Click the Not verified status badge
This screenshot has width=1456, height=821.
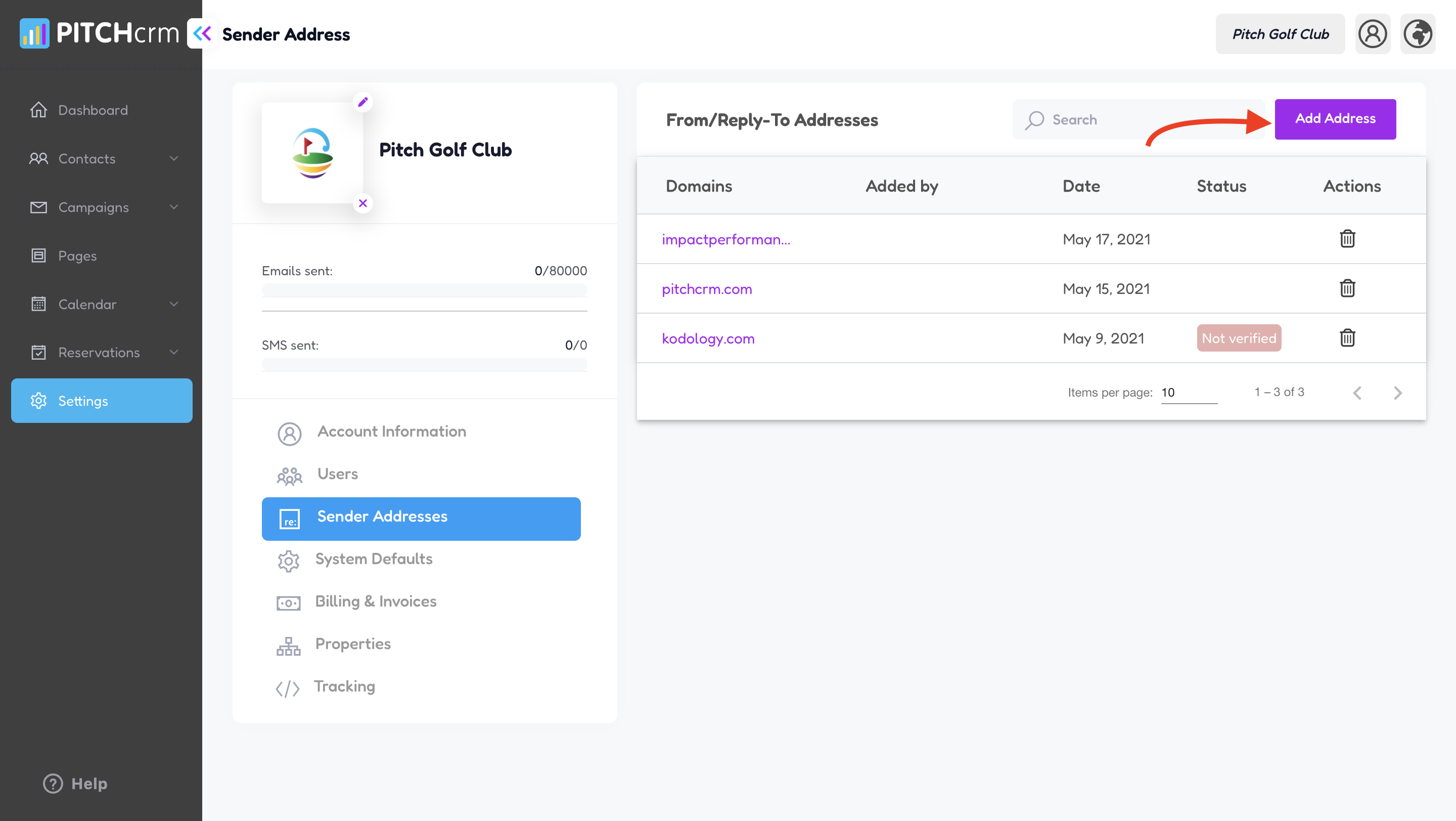[x=1239, y=338]
